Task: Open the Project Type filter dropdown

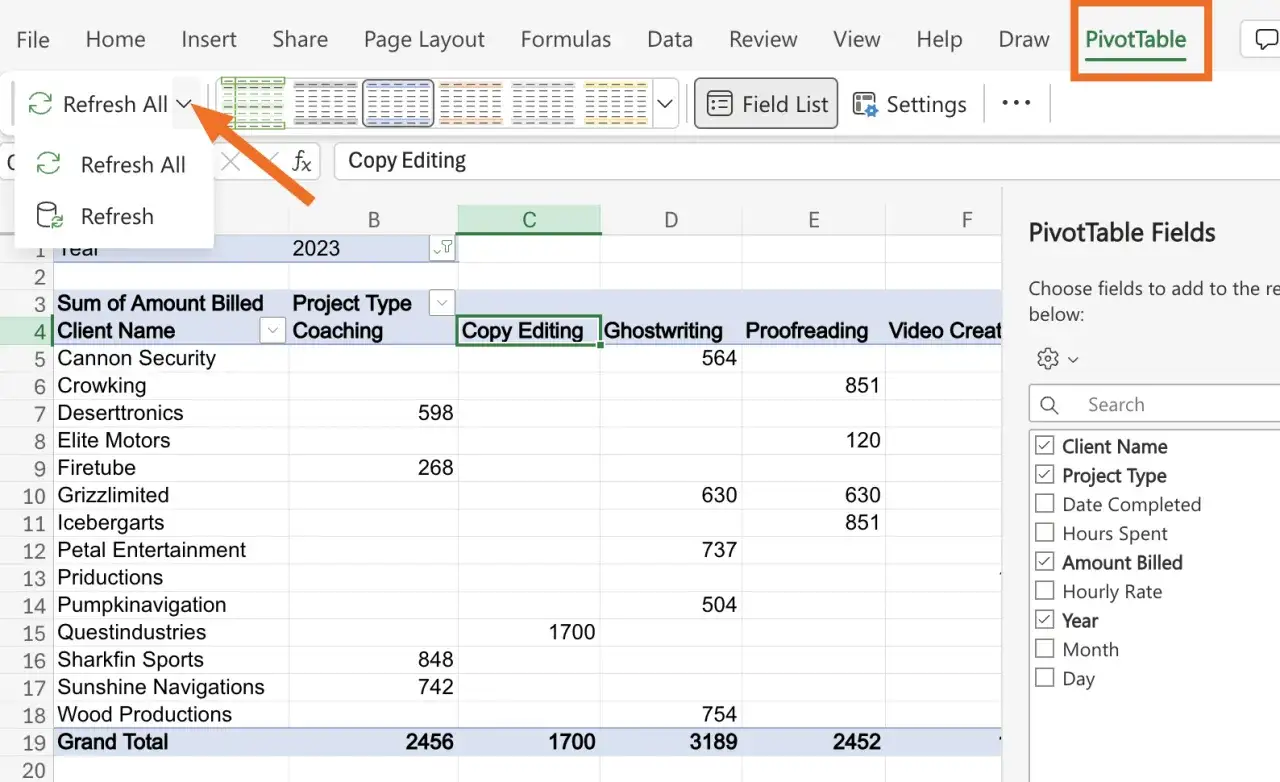Action: tap(441, 303)
